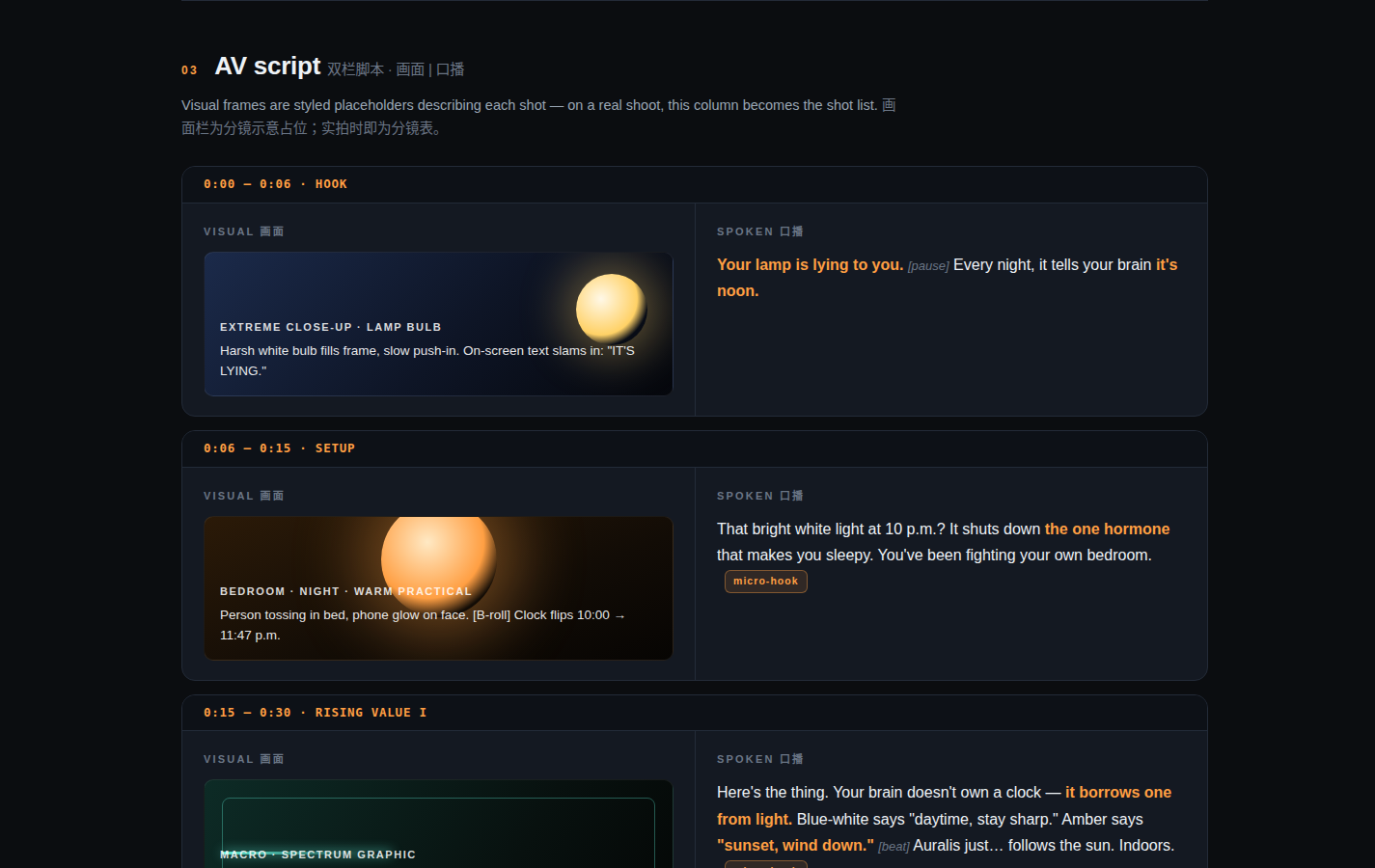Click the "SPOKEN 口播" label in Rising Value I
This screenshot has height=868, width=1375.
tap(760, 759)
